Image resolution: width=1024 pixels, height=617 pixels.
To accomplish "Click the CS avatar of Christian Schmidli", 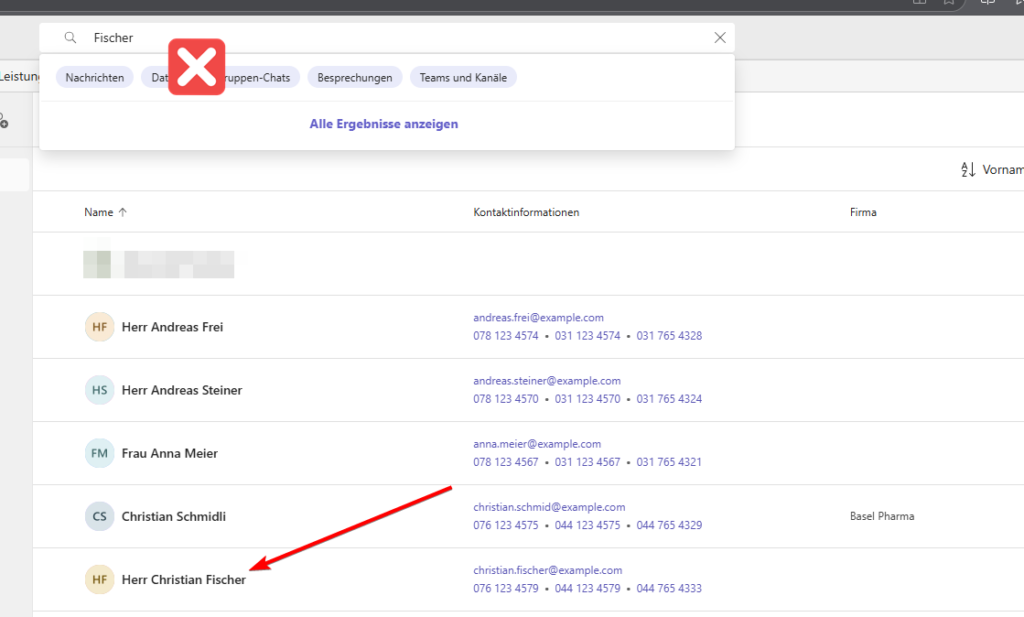I will click(100, 516).
